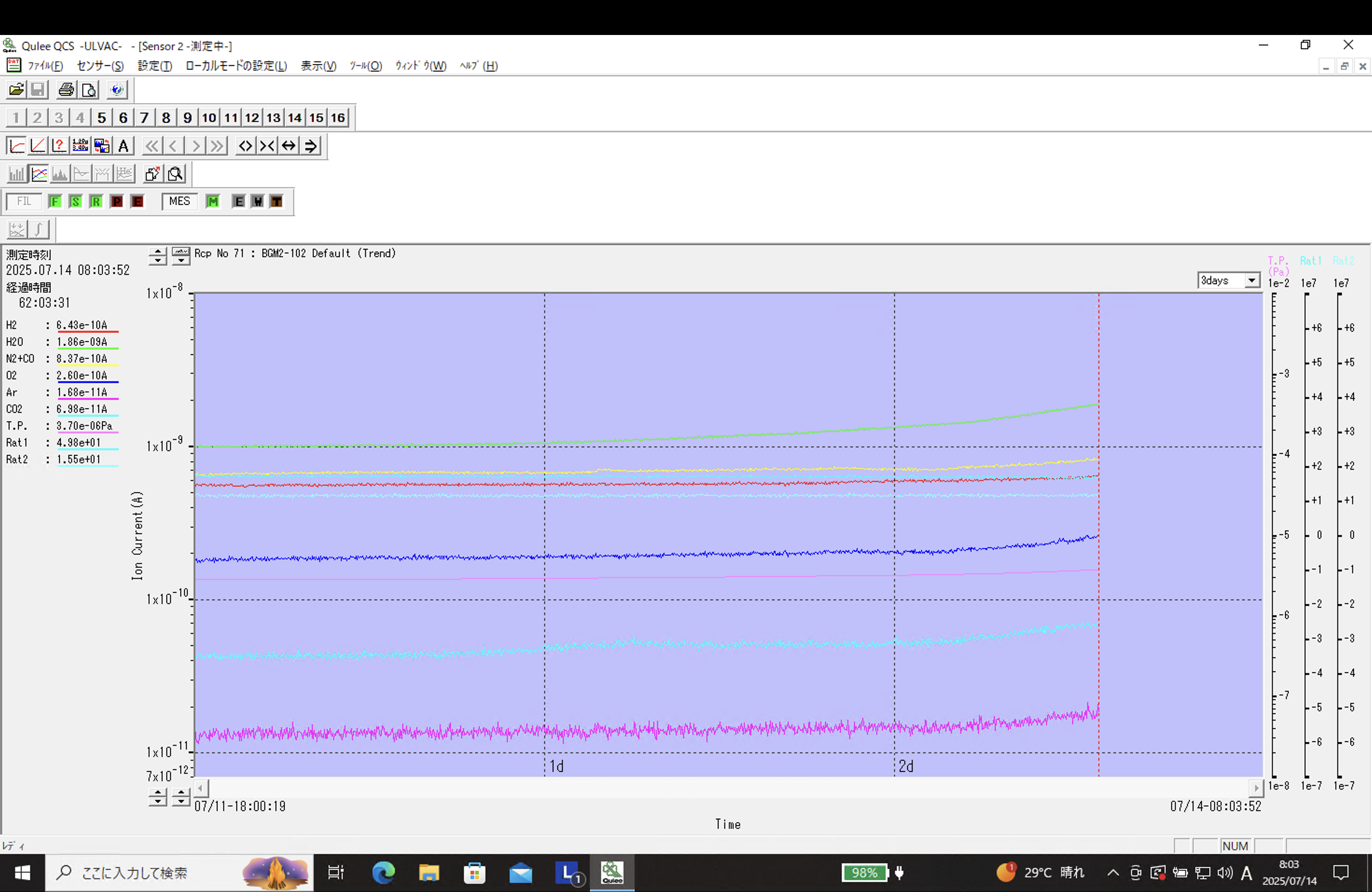Click the Windows search box
The height and width of the screenshot is (892, 1372).
[179, 873]
